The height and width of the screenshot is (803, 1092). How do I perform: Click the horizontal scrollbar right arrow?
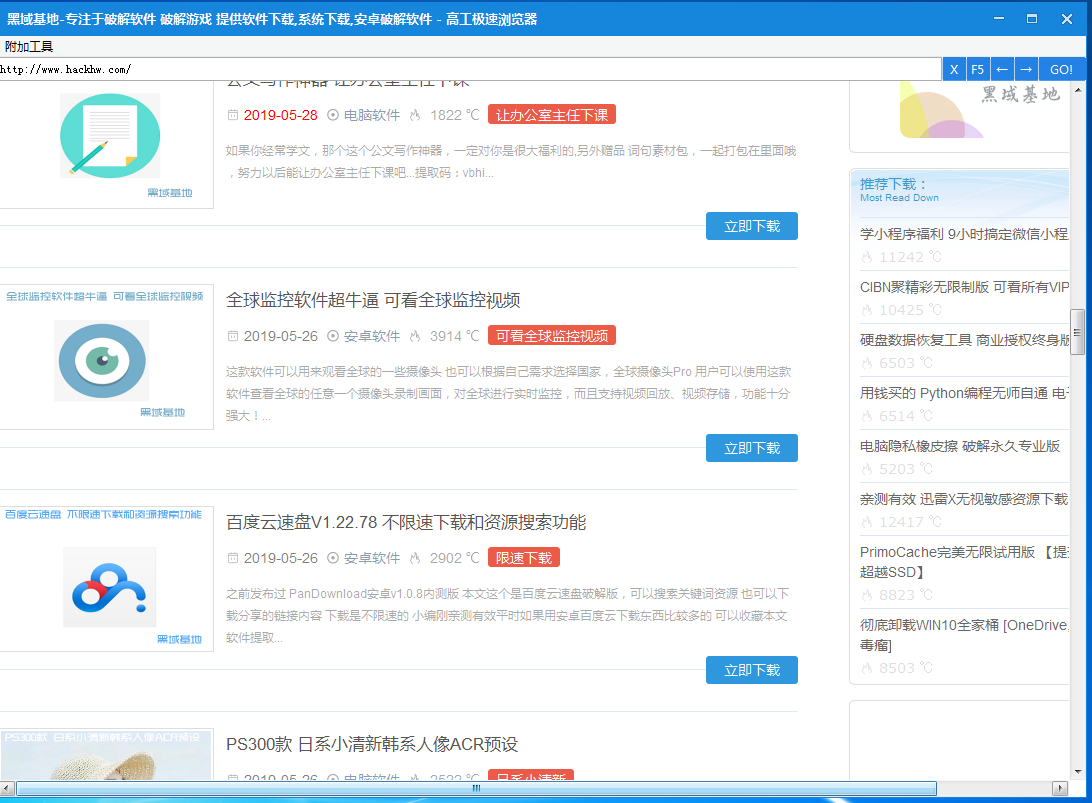(x=1059, y=788)
